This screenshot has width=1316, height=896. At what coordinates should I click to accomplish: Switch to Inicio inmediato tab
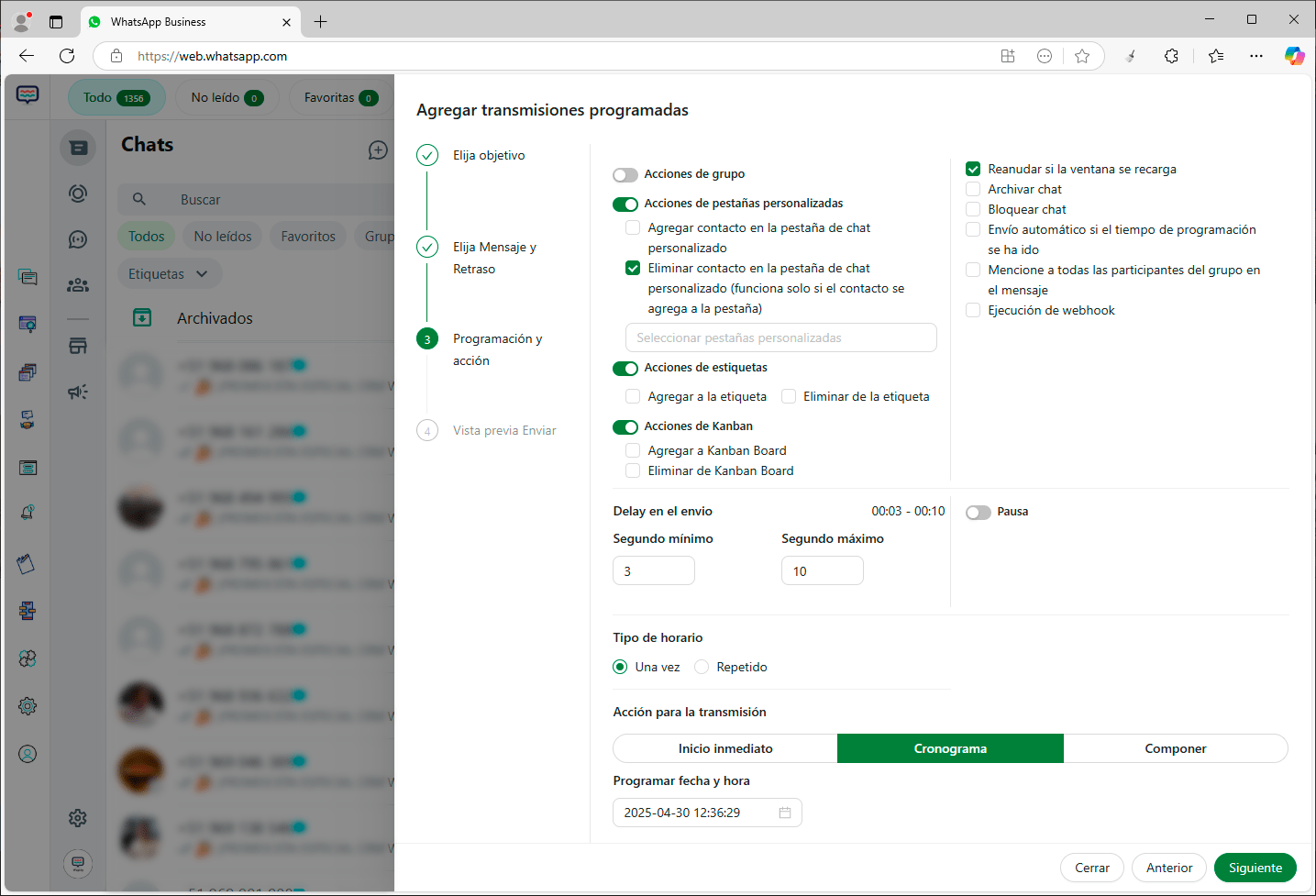[725, 748]
